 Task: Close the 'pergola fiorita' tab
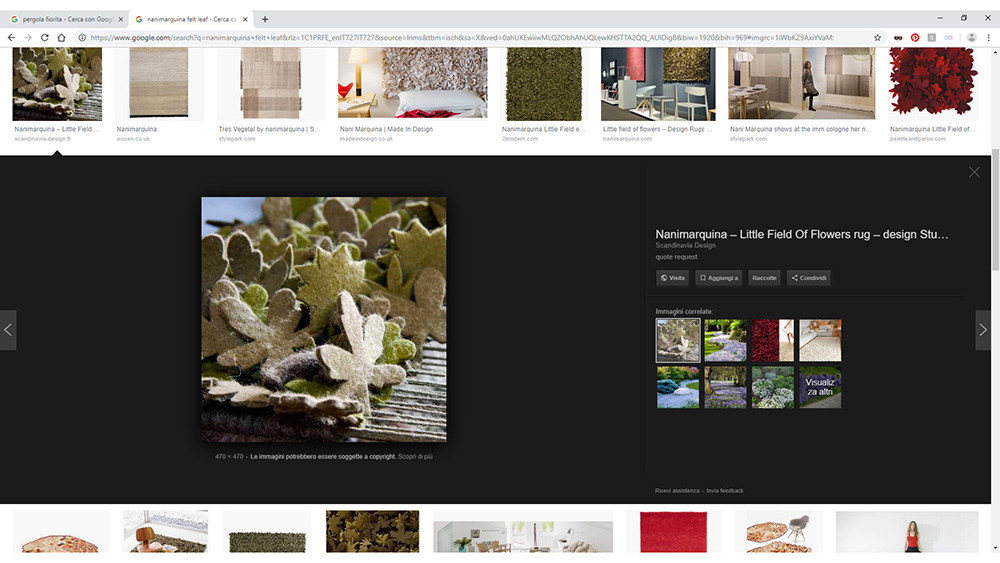[121, 19]
